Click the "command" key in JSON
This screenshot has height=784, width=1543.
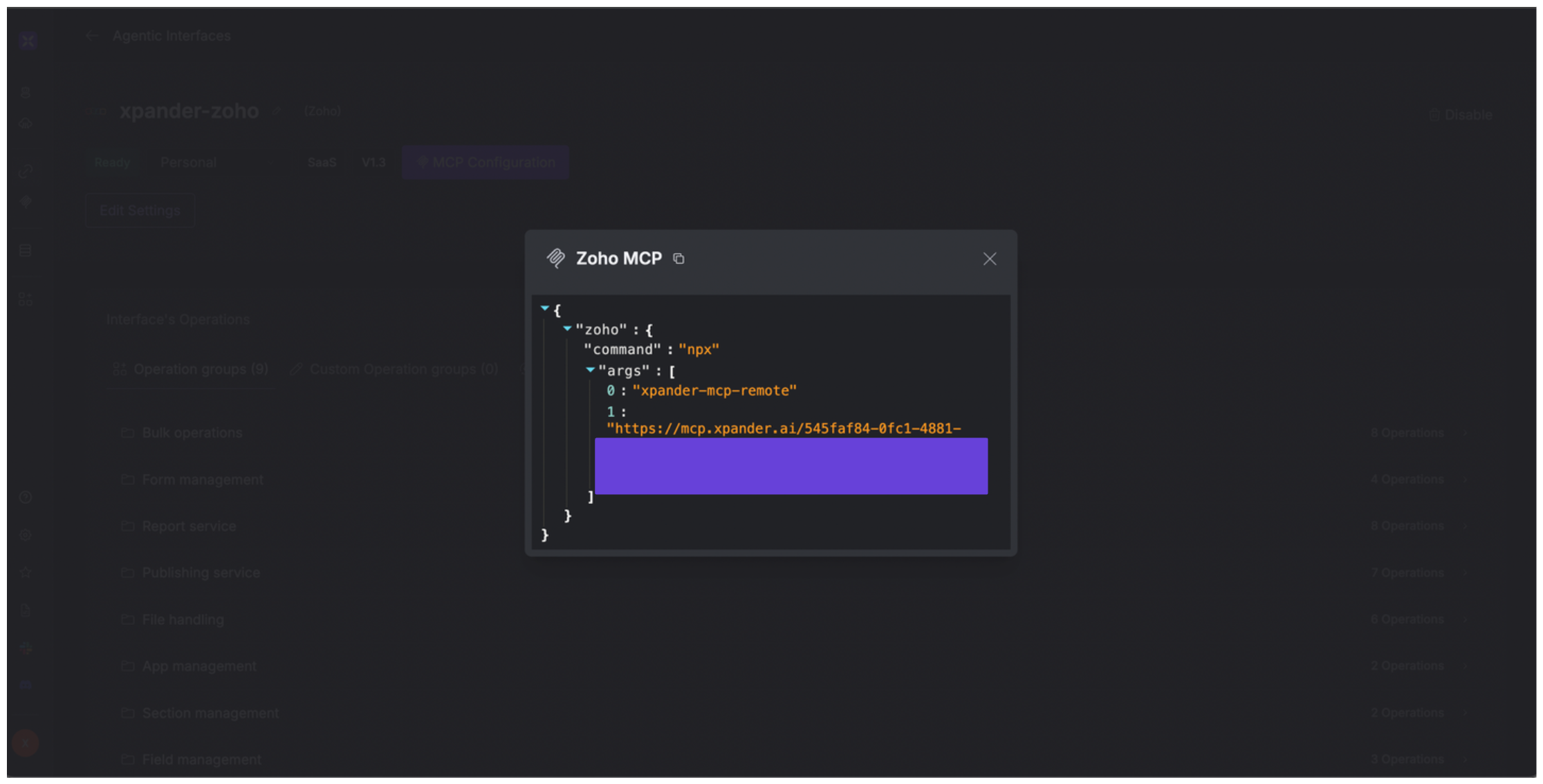coord(622,349)
